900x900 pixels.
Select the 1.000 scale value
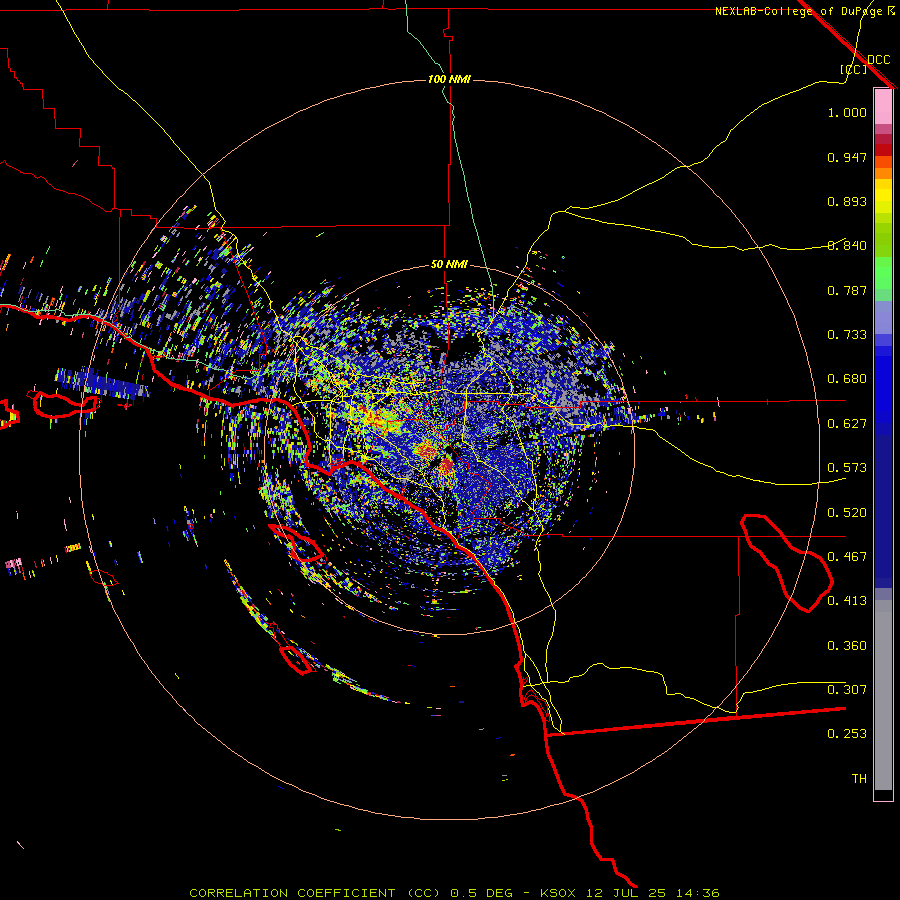click(847, 112)
